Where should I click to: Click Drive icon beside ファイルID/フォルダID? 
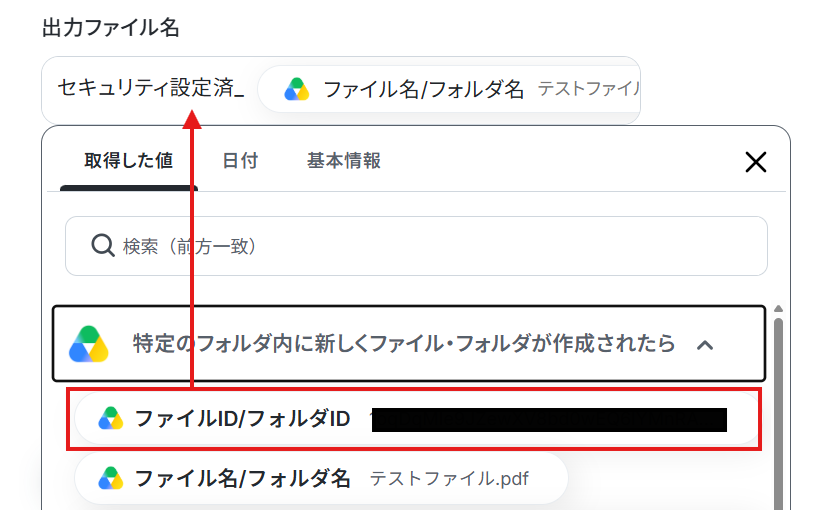[x=110, y=419]
